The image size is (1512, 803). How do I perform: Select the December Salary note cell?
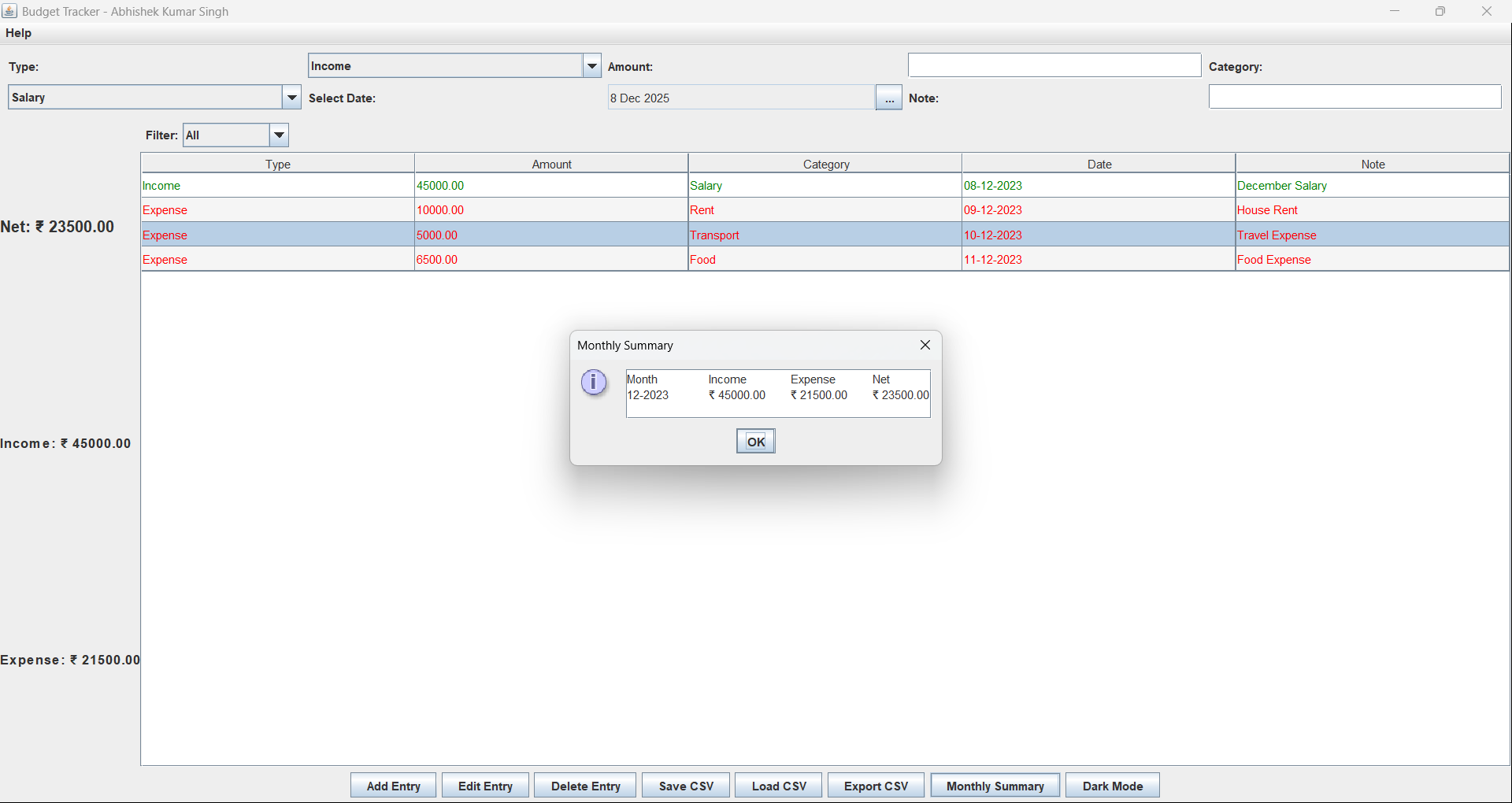pyautogui.click(x=1373, y=186)
